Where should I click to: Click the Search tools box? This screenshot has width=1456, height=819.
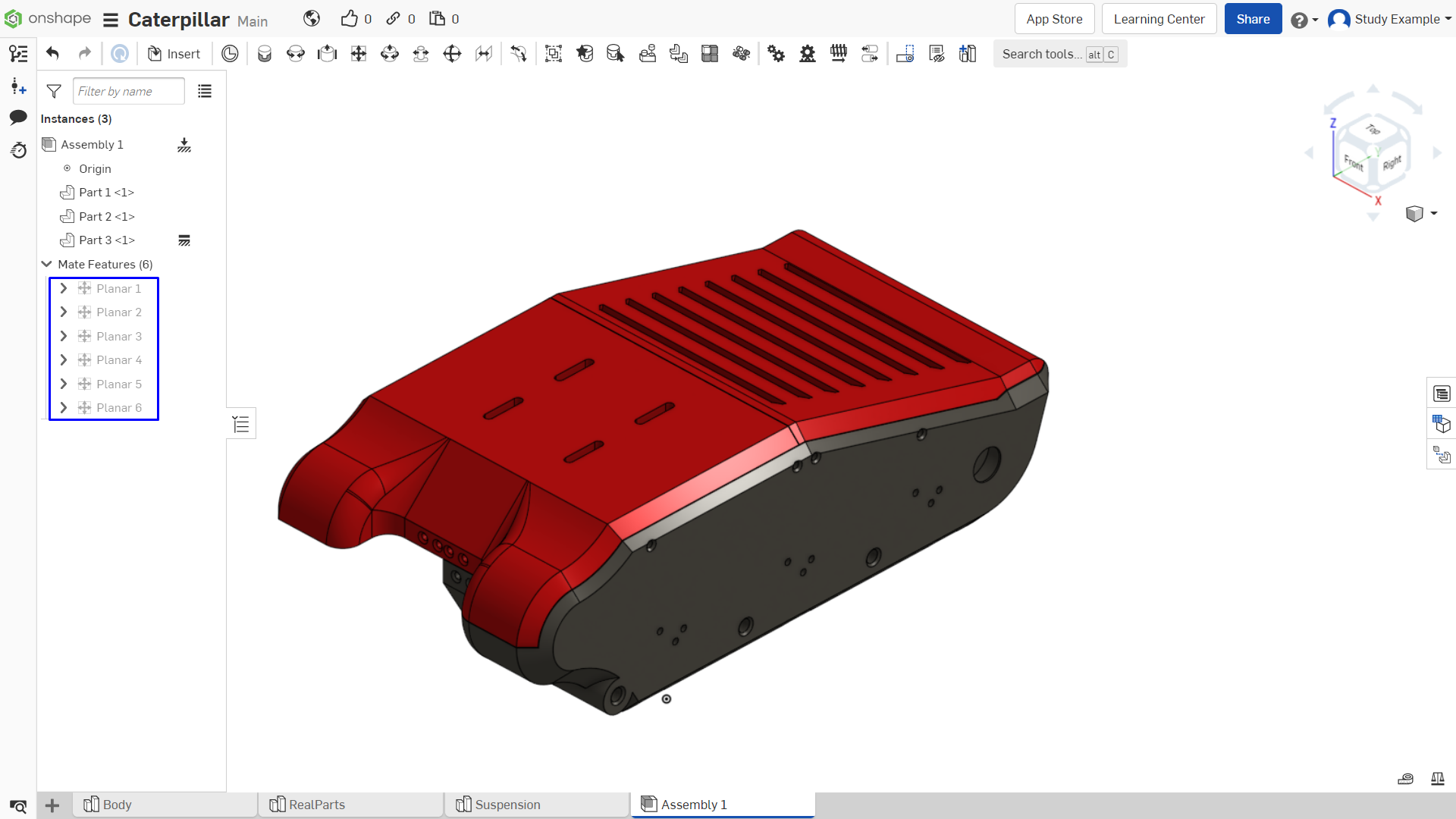point(1059,54)
